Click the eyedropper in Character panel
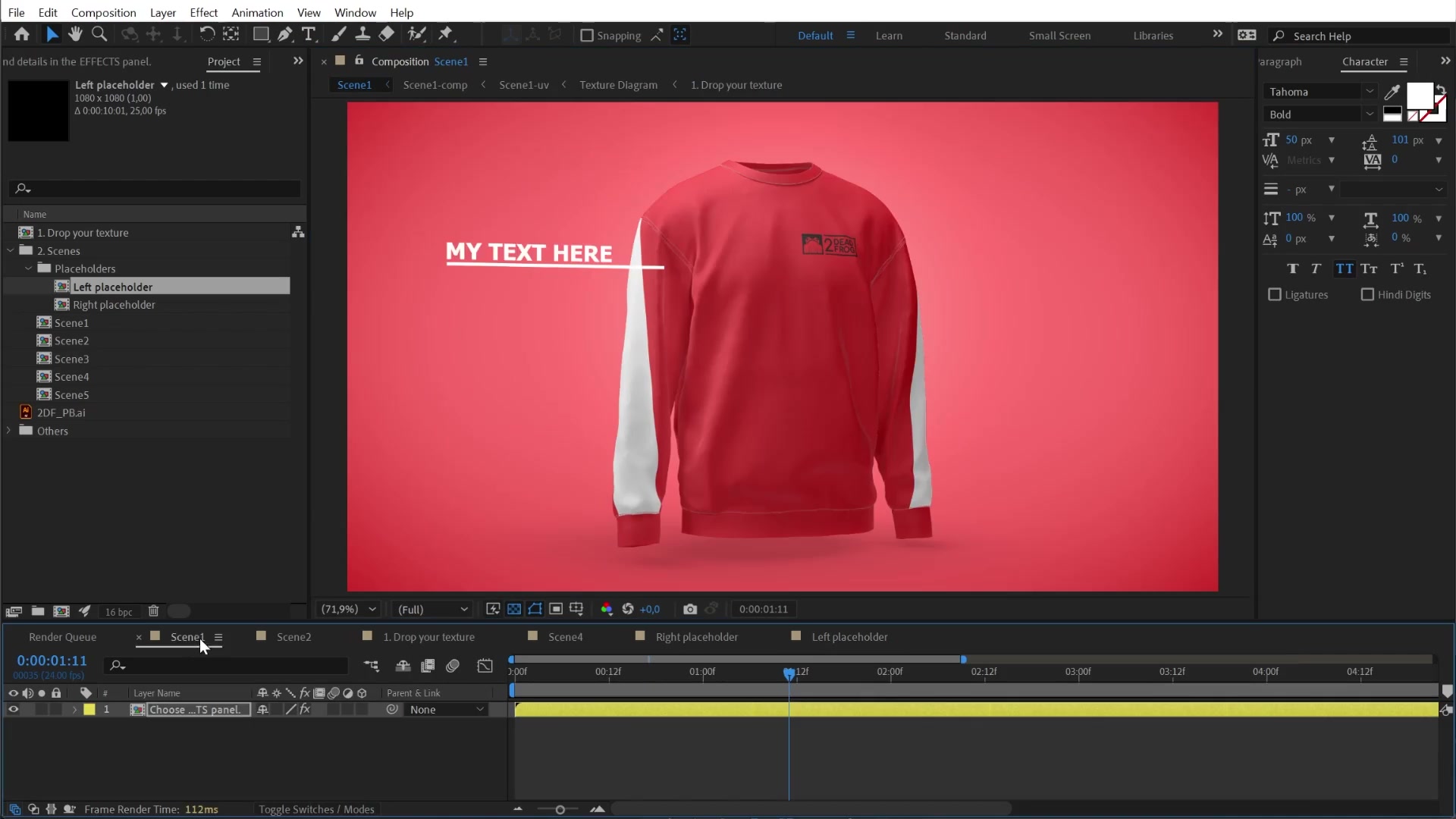Viewport: 1456px width, 819px height. pyautogui.click(x=1392, y=93)
